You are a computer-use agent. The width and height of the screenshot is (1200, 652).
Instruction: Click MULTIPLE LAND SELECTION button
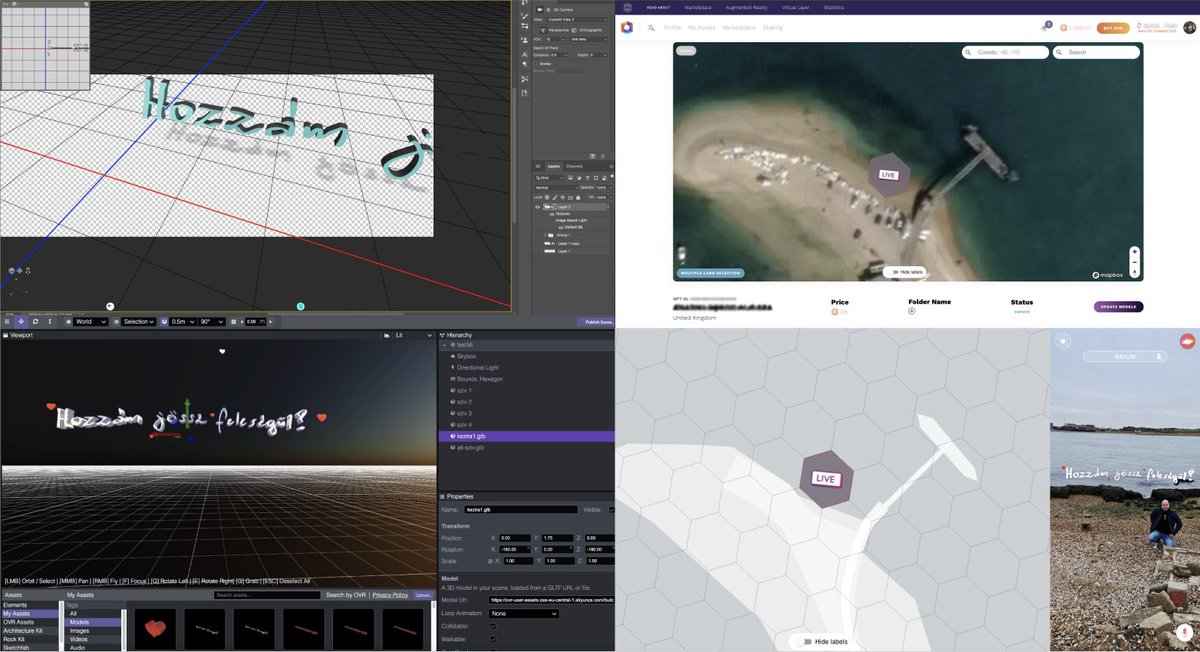pyautogui.click(x=709, y=272)
